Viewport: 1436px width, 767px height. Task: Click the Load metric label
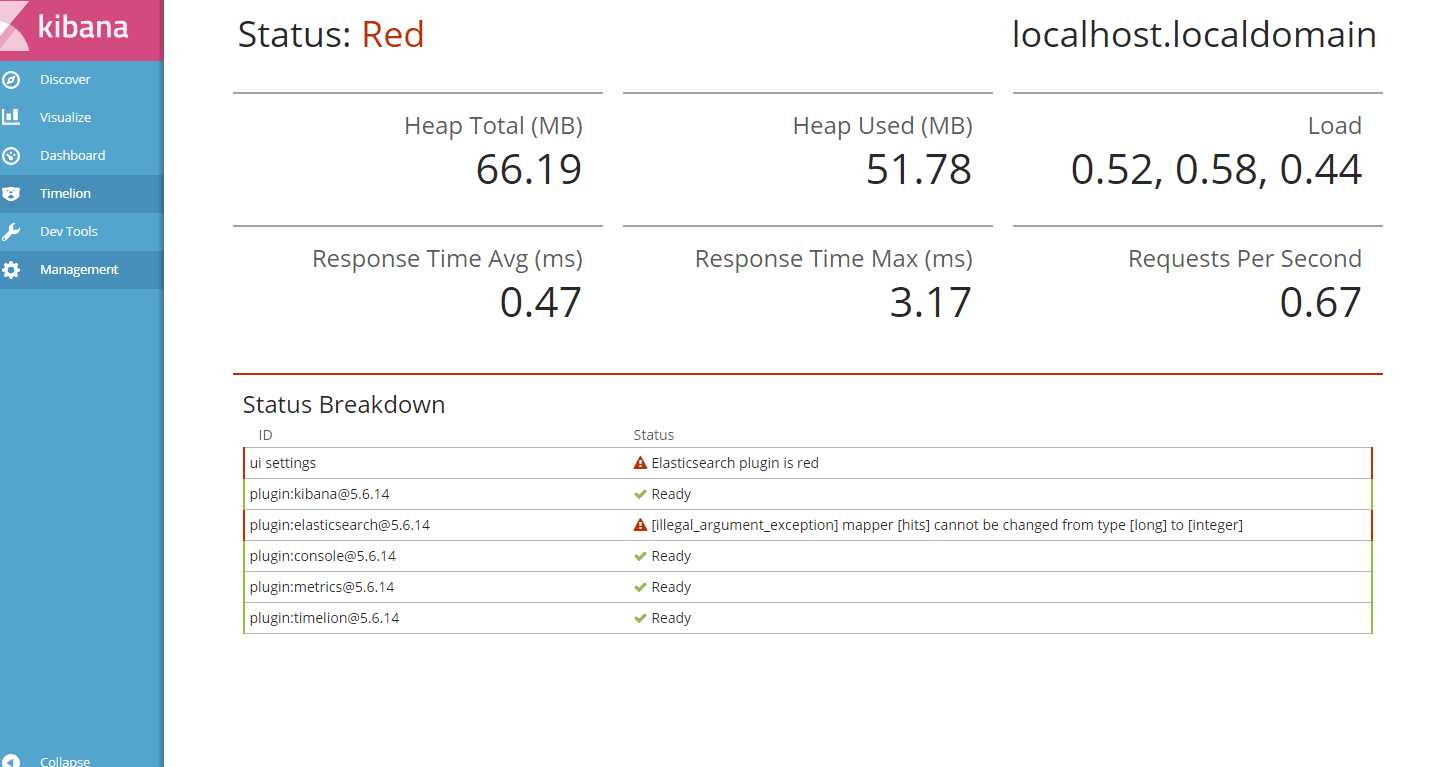pyautogui.click(x=1335, y=126)
